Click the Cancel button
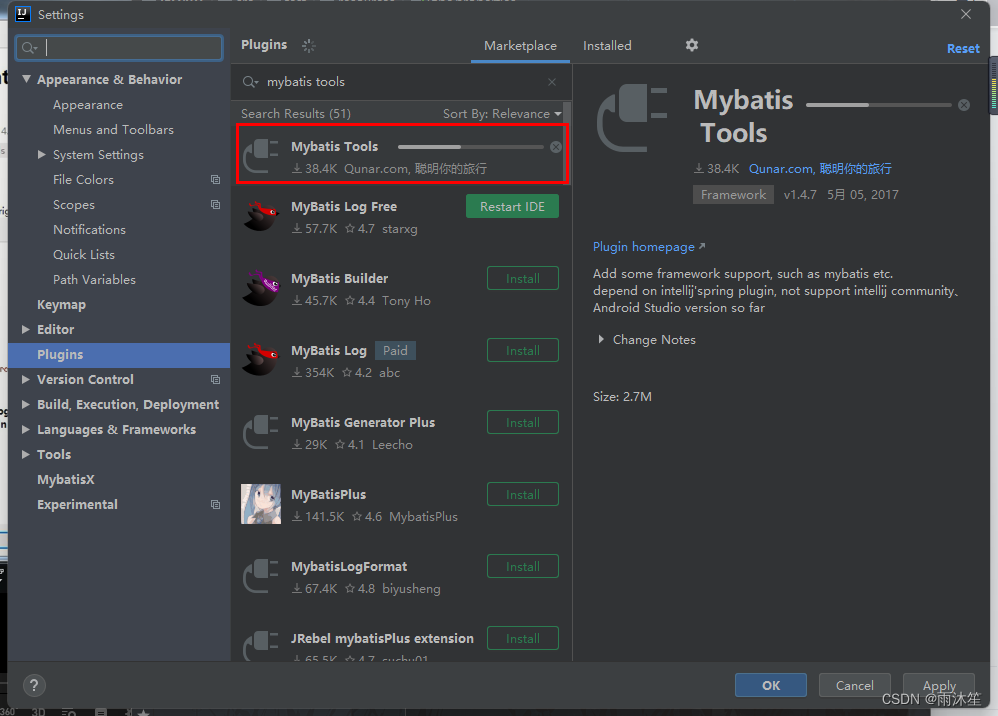Viewport: 998px width, 716px height. (854, 685)
